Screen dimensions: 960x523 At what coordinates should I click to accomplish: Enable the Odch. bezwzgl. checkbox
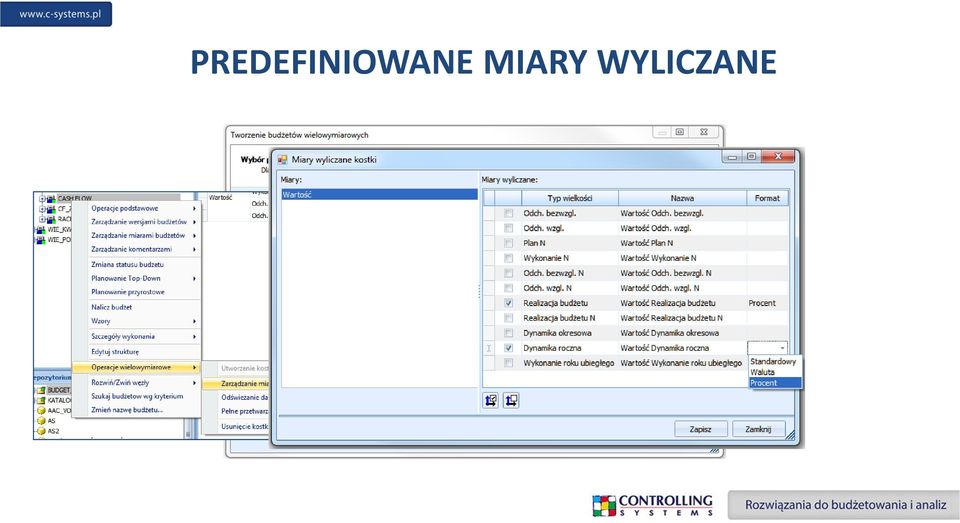click(x=508, y=213)
